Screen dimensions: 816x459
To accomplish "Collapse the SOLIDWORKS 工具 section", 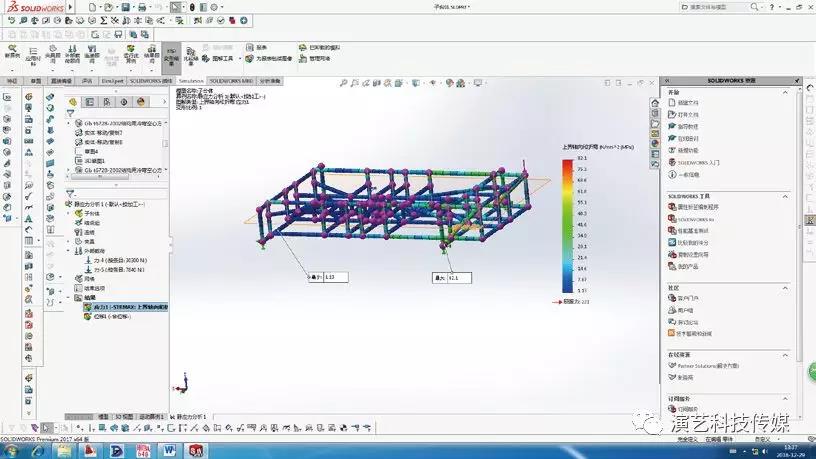I will [785, 196].
